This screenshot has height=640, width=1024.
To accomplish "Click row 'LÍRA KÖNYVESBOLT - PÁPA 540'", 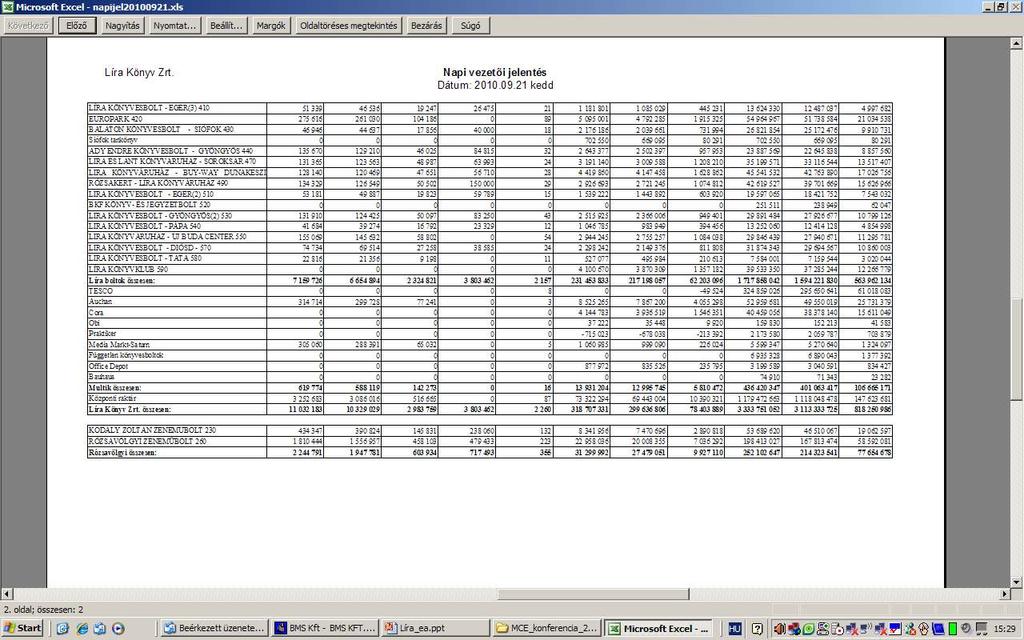I will 490,227.
